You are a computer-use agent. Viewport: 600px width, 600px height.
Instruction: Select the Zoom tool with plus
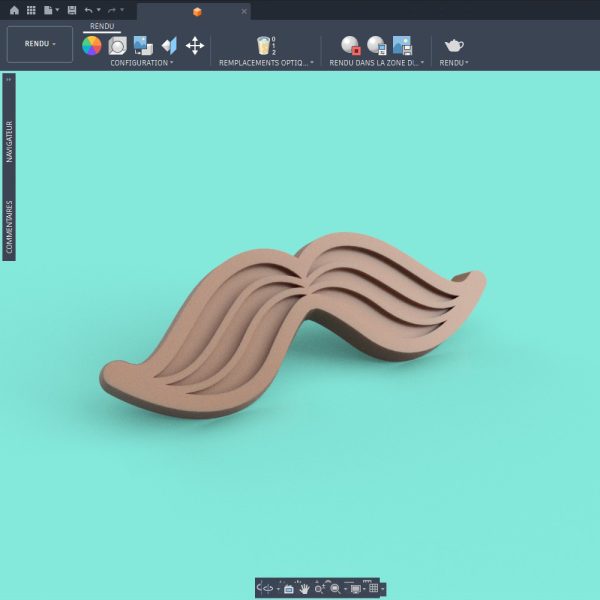320,588
